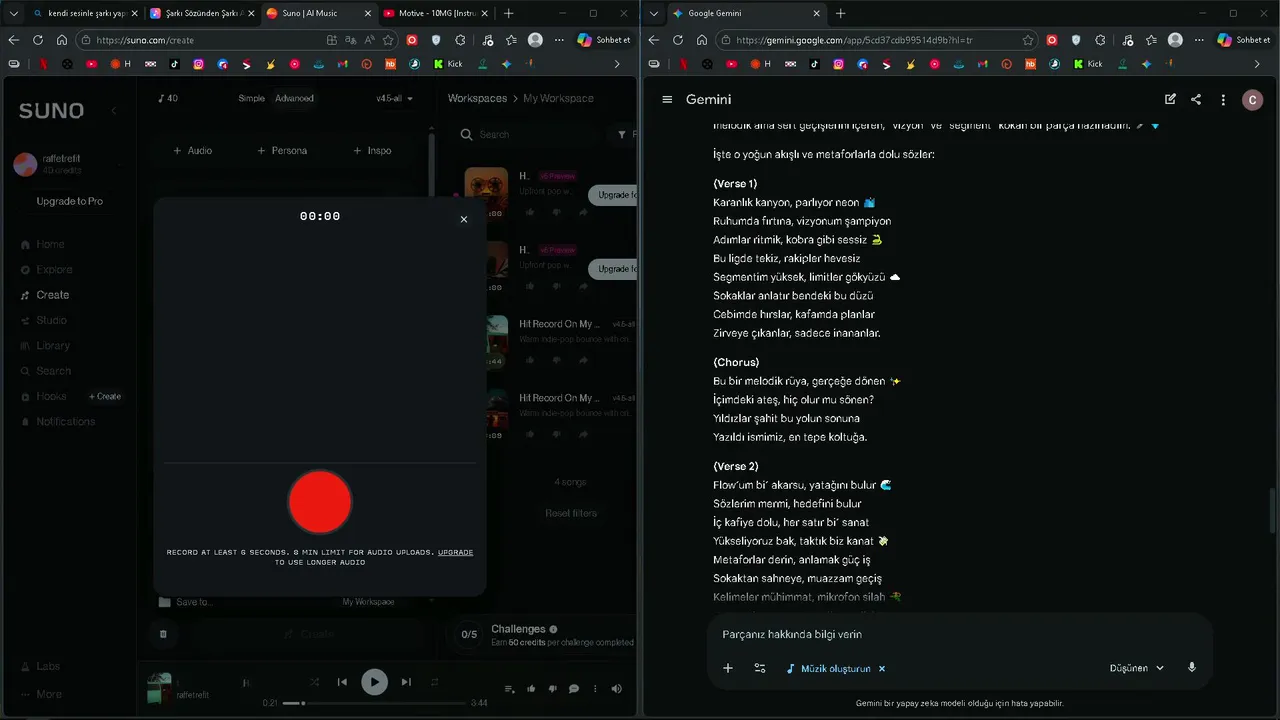Open the Gemini account avatar C
This screenshot has width=1280, height=720.
point(1252,100)
